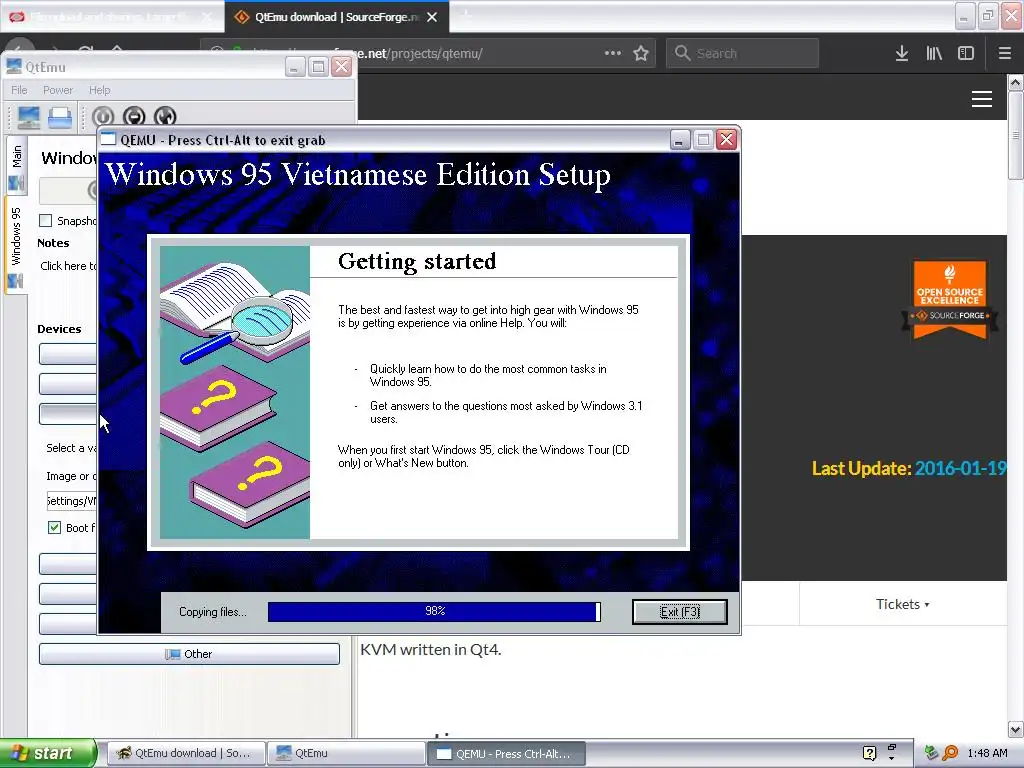Open the Help menu in QtEmu
This screenshot has height=768, width=1024.
point(99,90)
